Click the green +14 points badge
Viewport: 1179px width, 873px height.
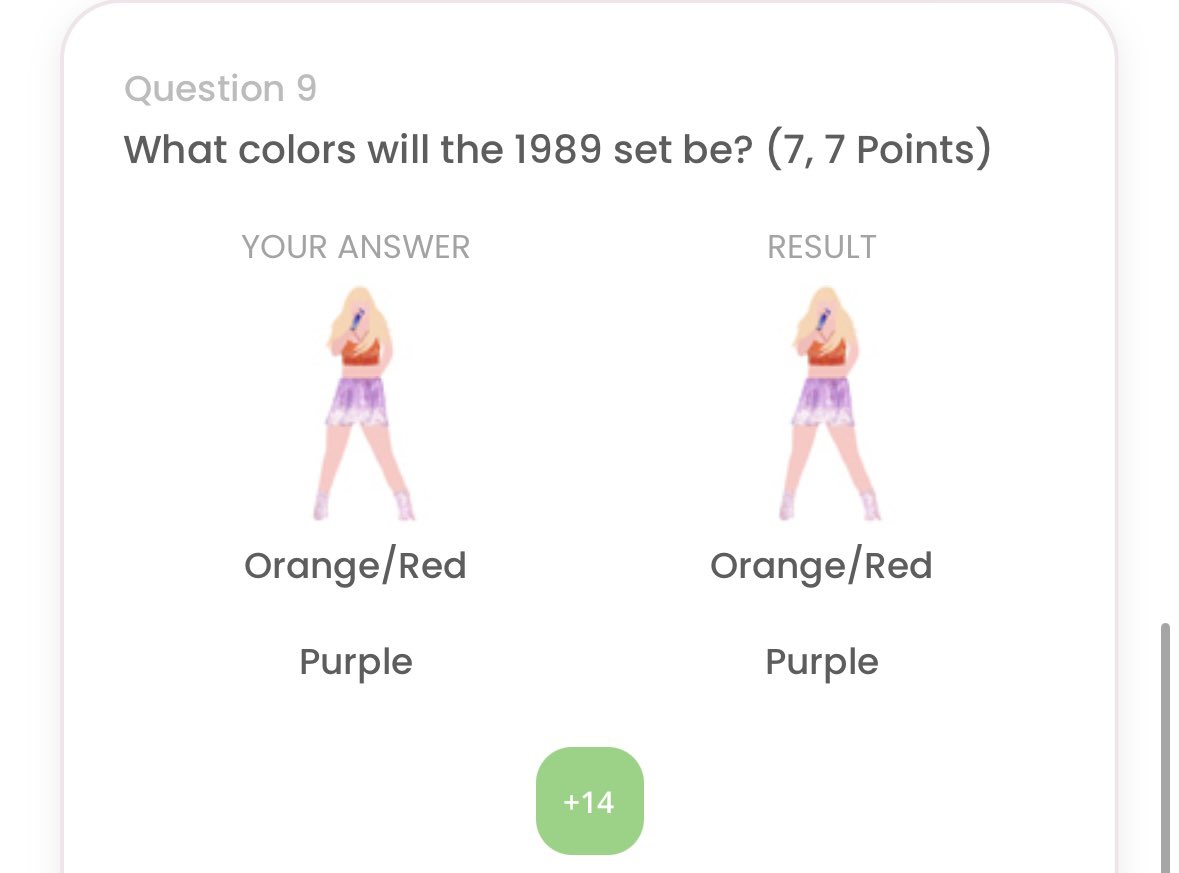point(590,802)
